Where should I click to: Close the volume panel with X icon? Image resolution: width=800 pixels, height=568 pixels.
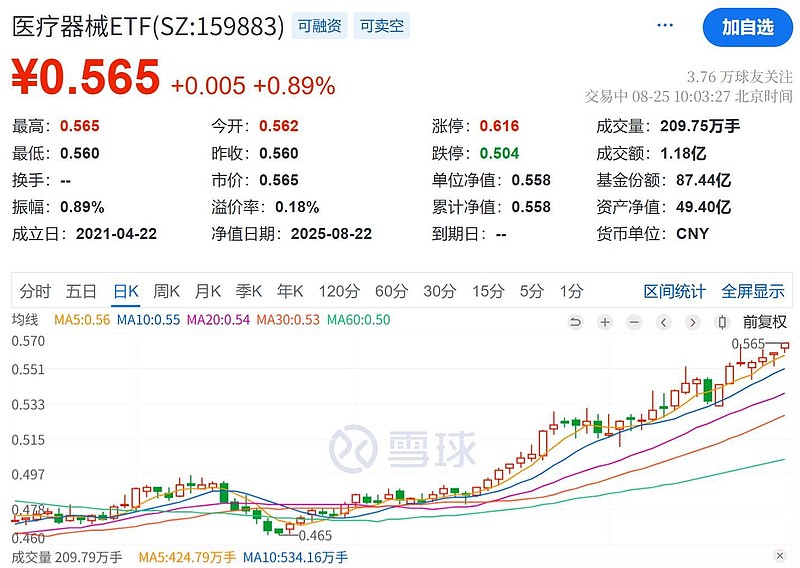(779, 556)
